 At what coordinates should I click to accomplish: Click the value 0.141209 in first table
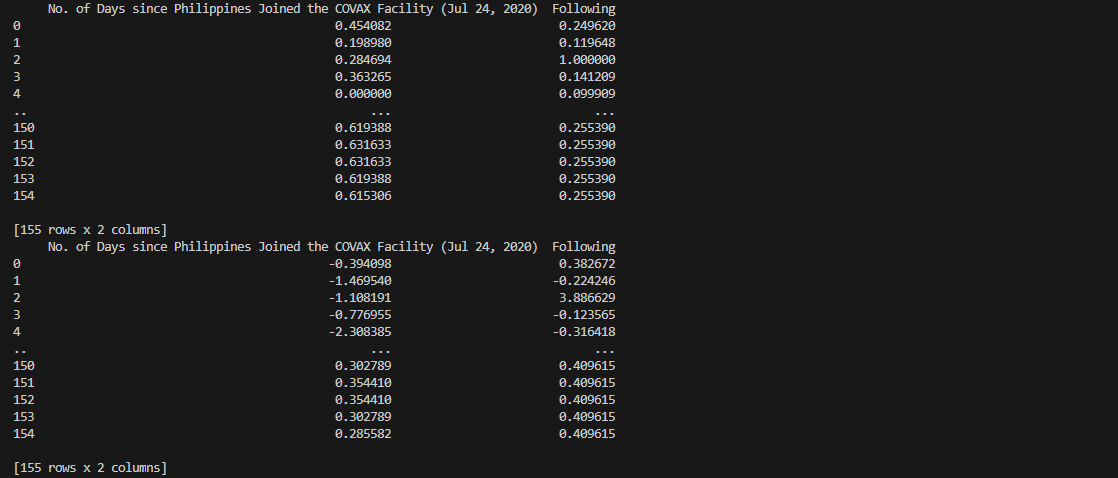point(587,77)
